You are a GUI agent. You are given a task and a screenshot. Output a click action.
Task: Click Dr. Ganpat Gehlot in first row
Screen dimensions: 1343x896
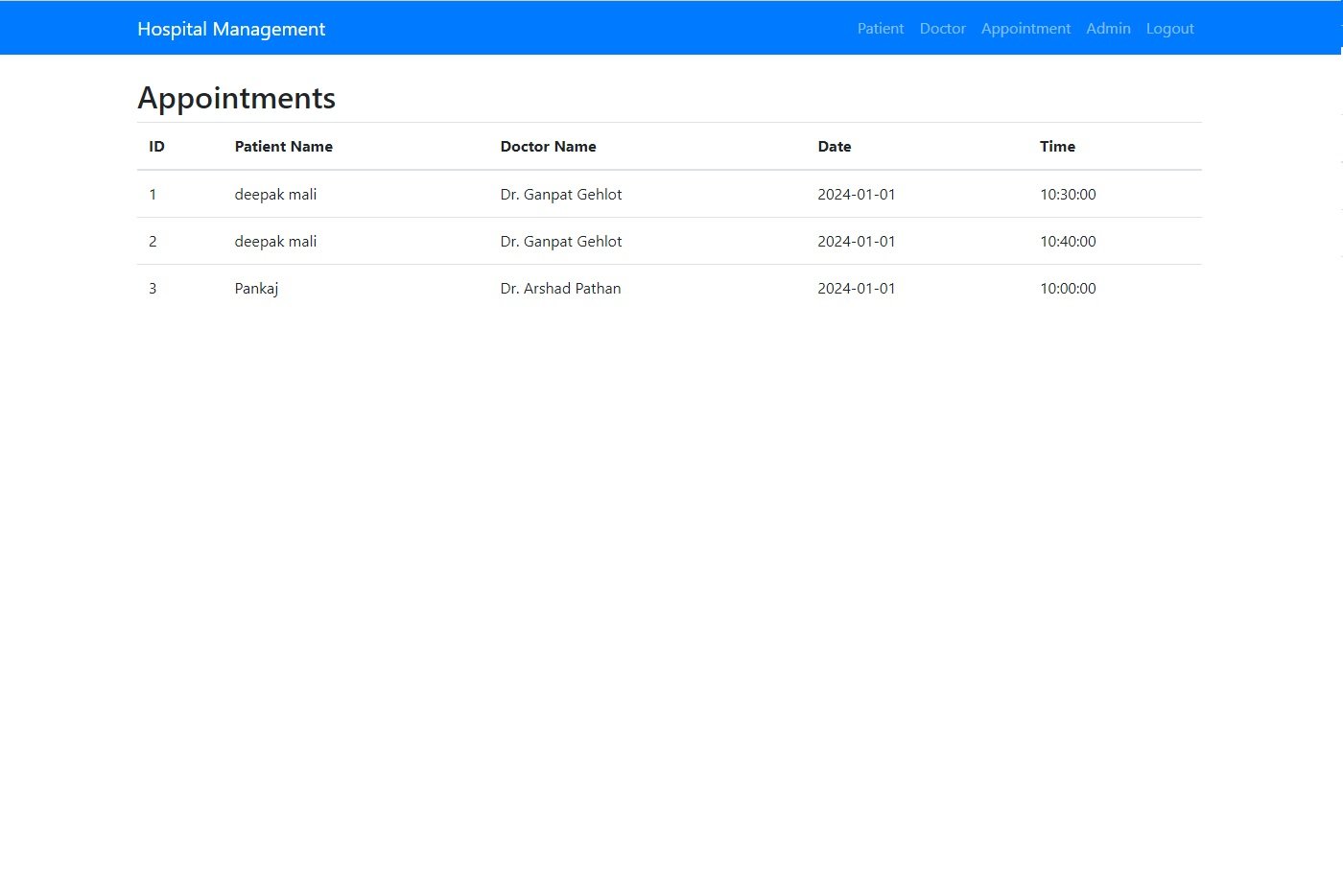[560, 195]
